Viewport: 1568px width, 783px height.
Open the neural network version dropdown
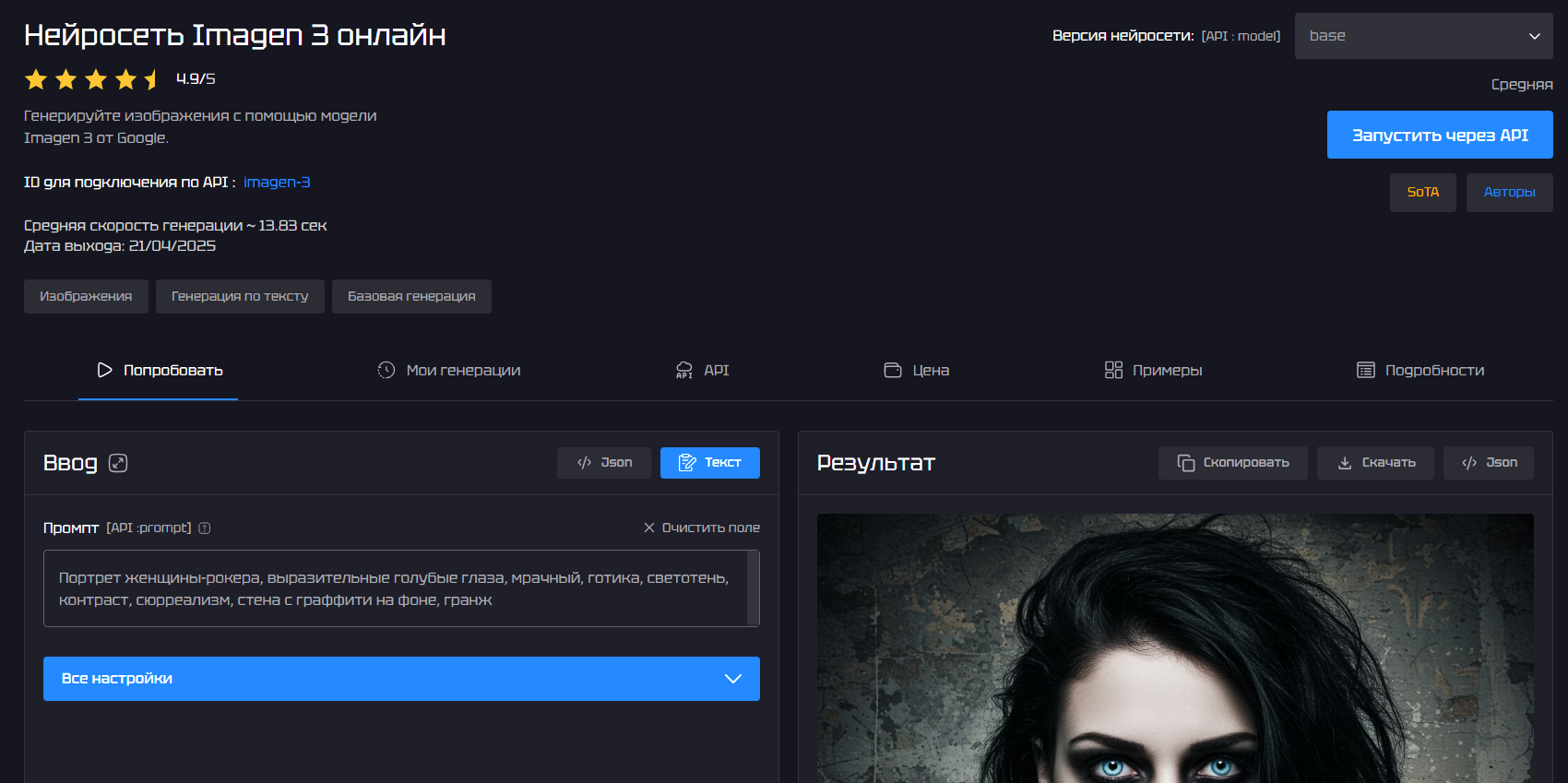tap(1423, 36)
